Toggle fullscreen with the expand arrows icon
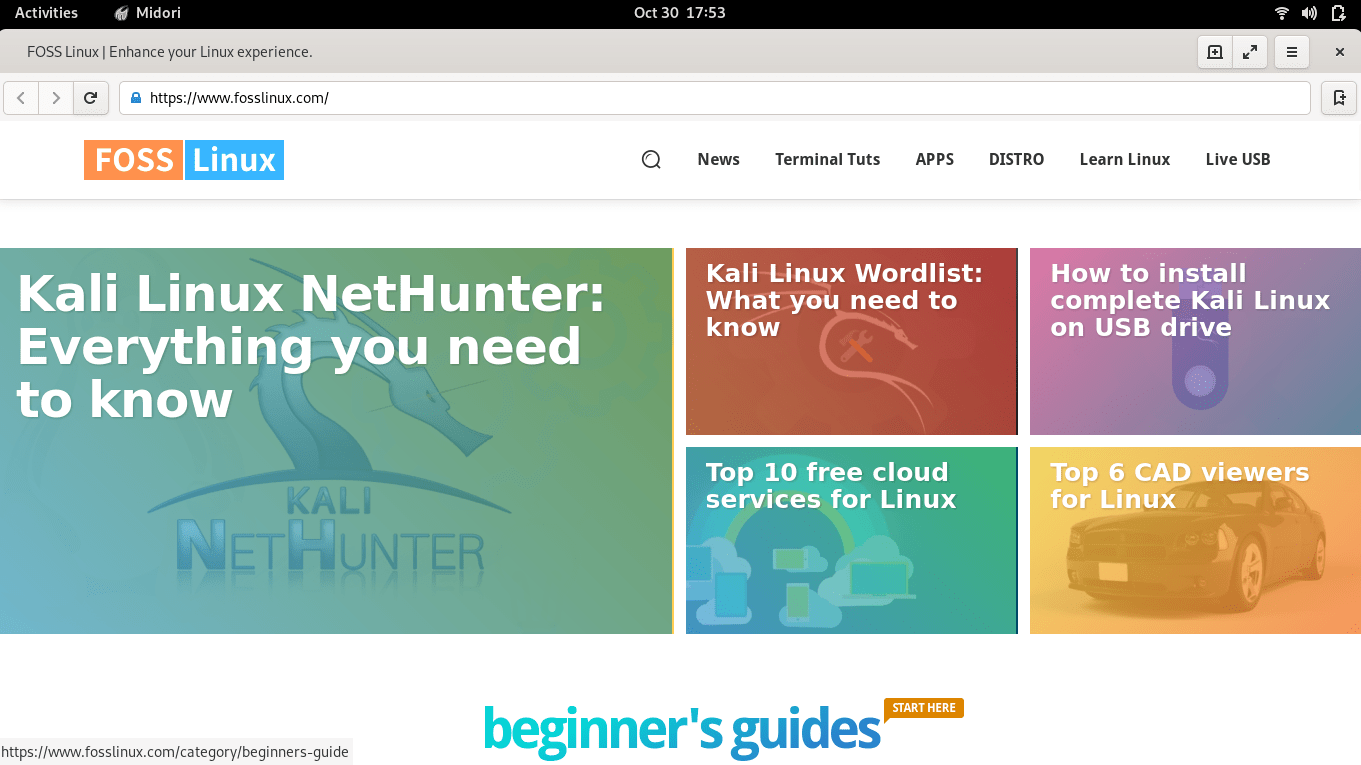 [x=1250, y=52]
